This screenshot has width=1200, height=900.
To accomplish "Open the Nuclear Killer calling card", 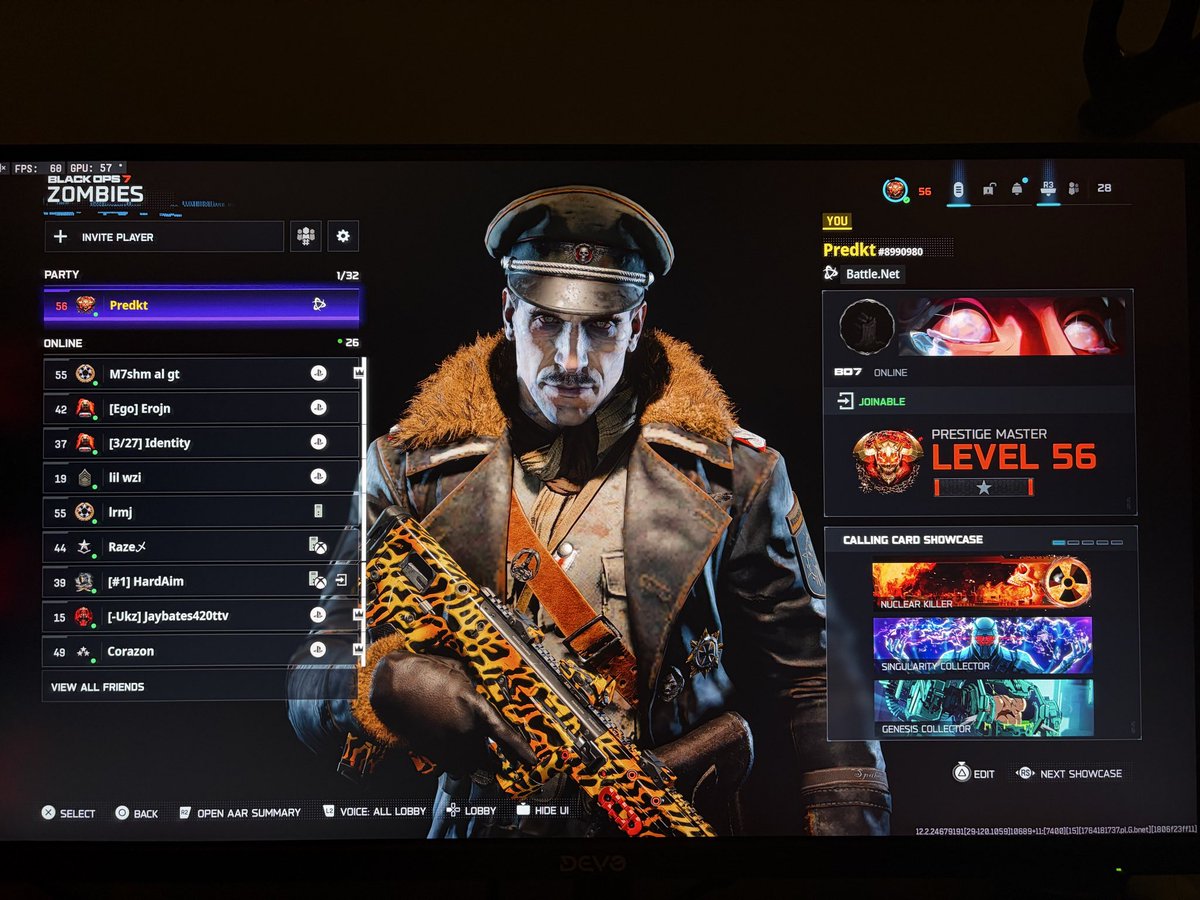I will 982,584.
